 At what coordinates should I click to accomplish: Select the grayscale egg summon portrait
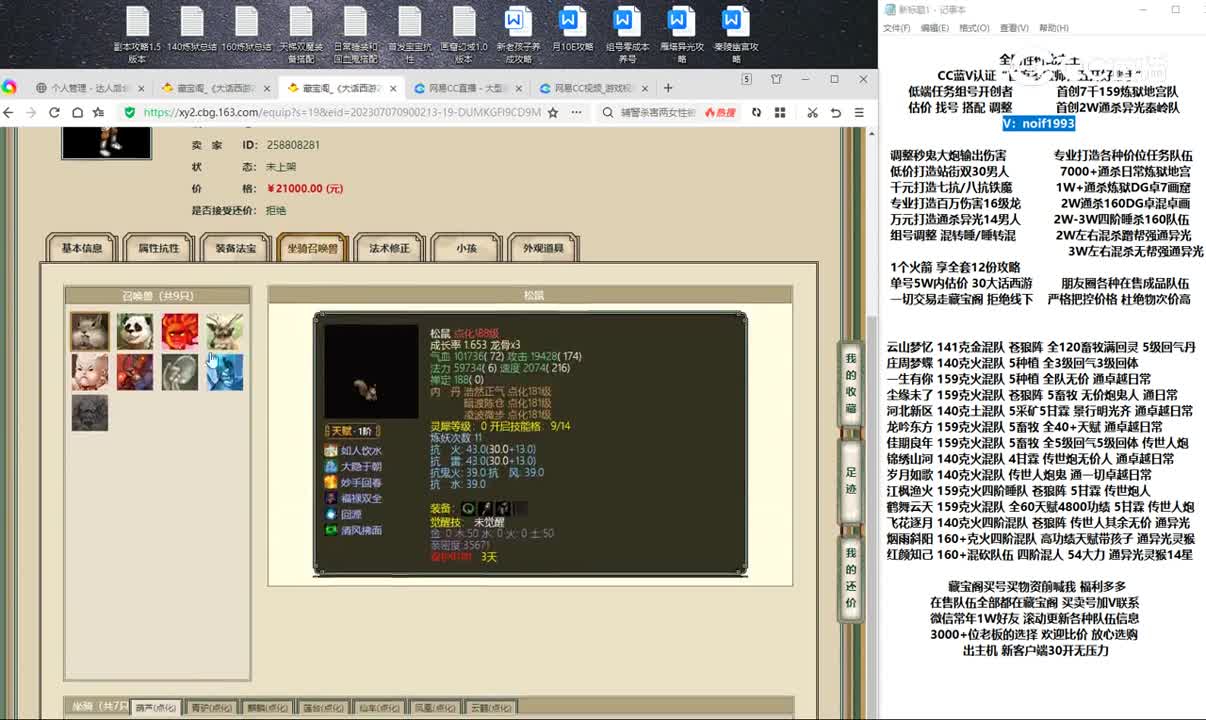180,372
